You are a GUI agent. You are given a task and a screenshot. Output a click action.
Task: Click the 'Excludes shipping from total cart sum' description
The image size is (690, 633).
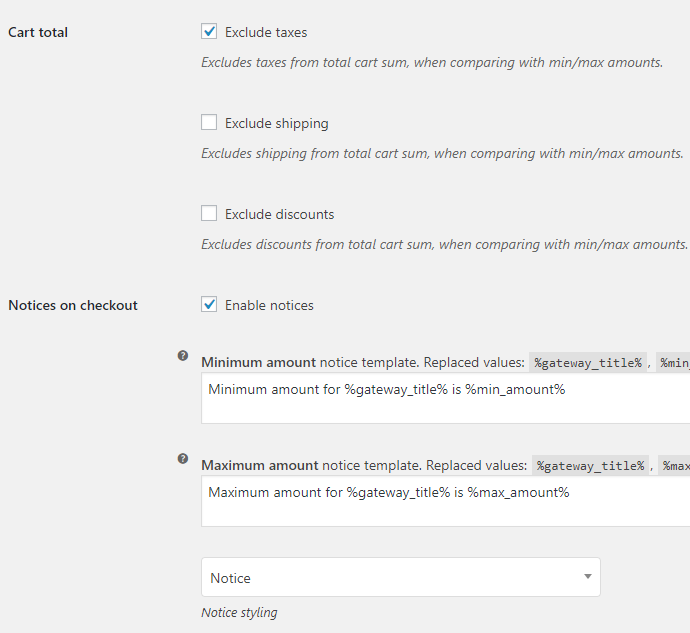442,154
